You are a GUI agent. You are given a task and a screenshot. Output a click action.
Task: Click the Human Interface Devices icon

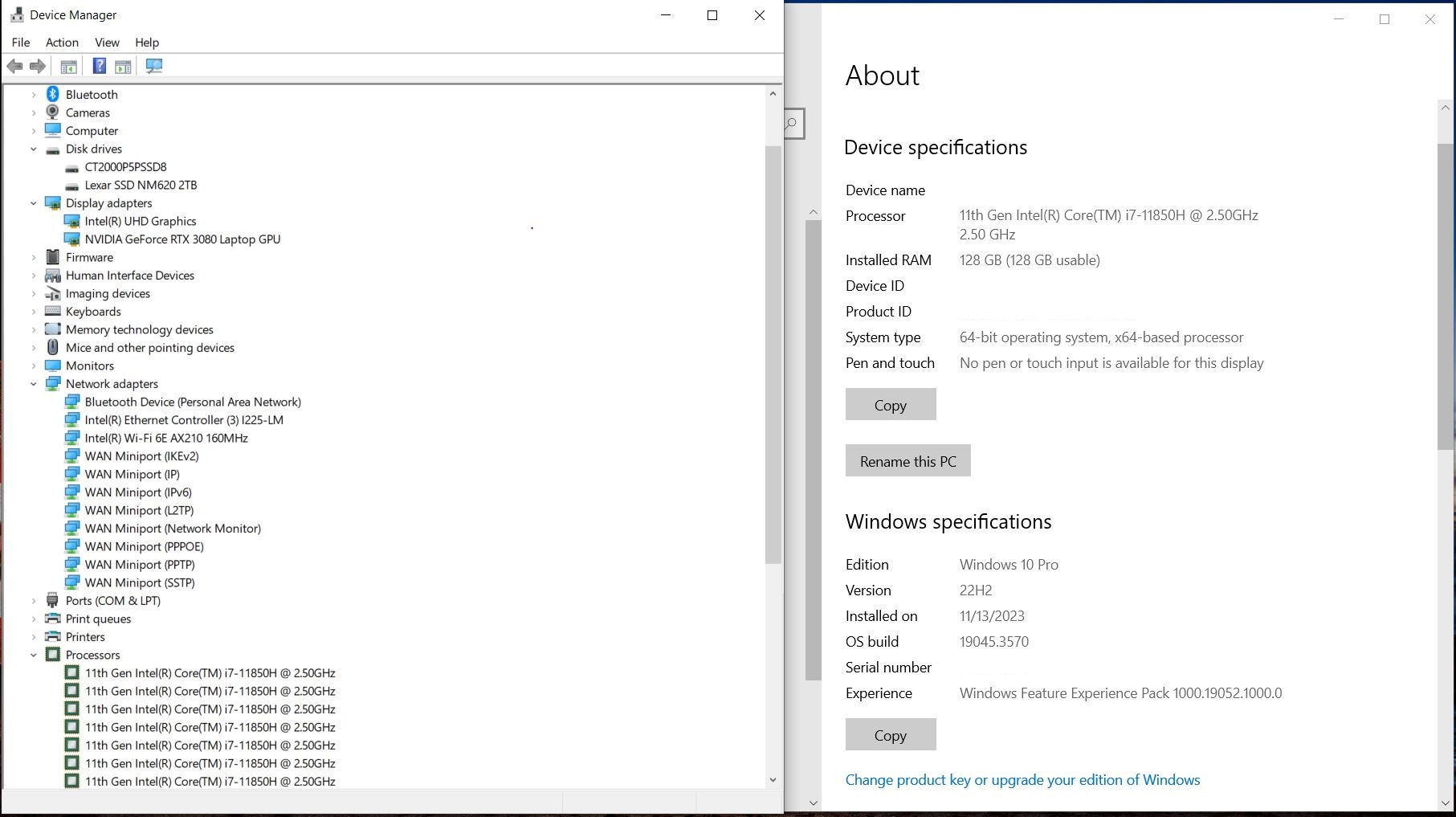coord(53,276)
